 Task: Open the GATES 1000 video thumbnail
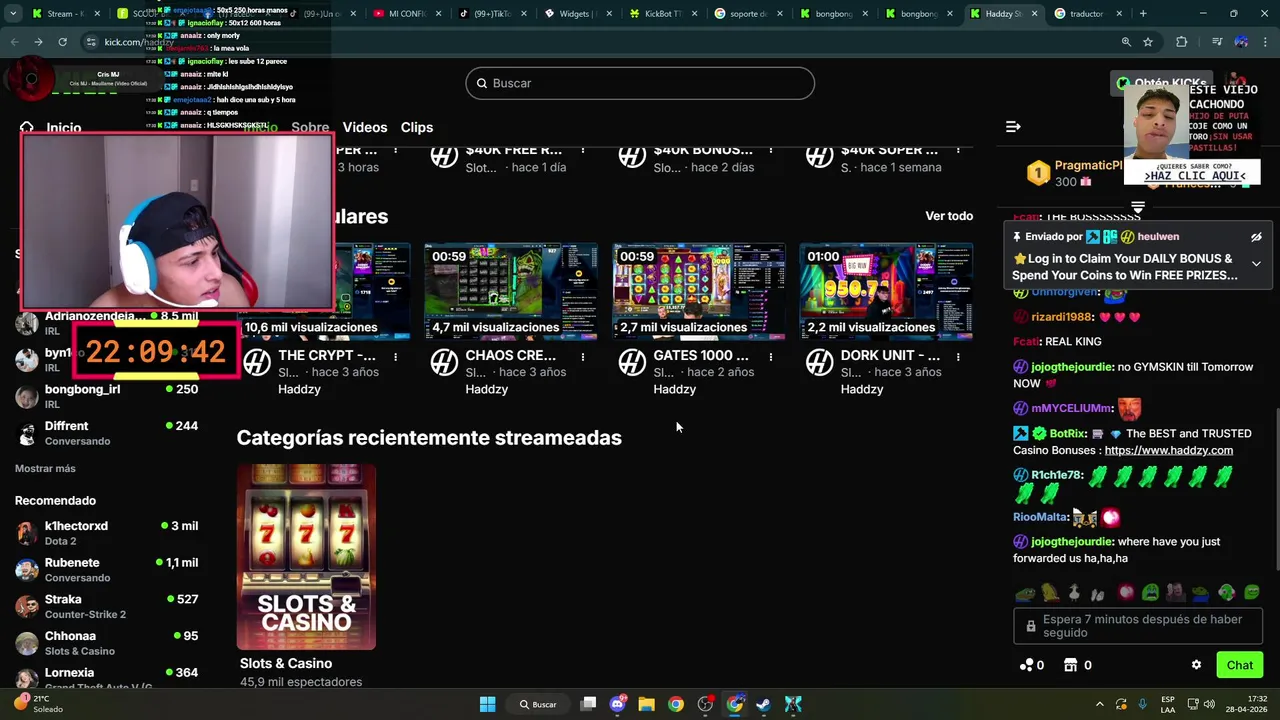[x=699, y=291]
